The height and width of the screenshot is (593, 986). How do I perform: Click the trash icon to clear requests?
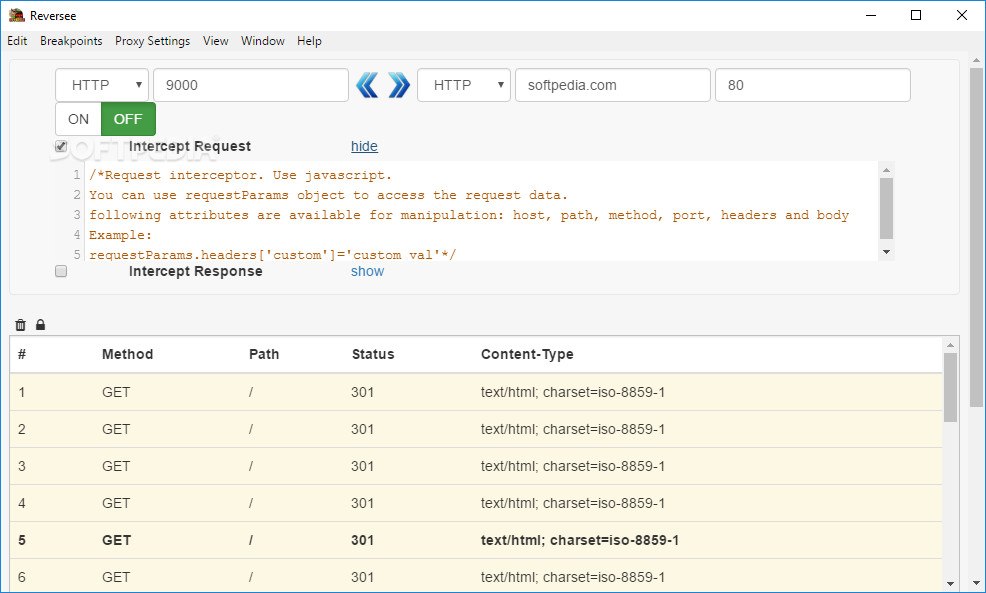21,324
